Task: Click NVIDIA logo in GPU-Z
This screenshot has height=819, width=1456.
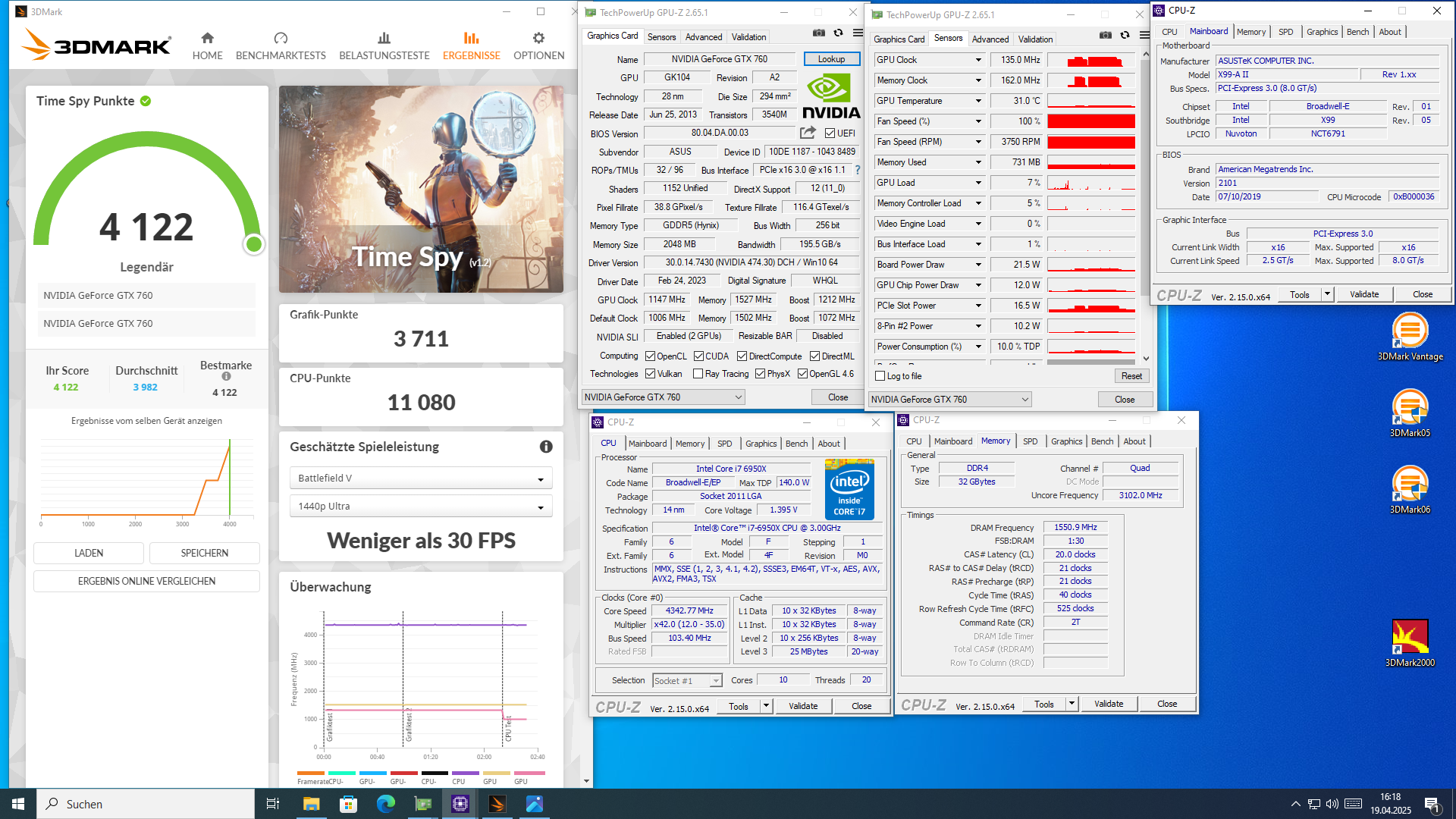Action: (831, 96)
